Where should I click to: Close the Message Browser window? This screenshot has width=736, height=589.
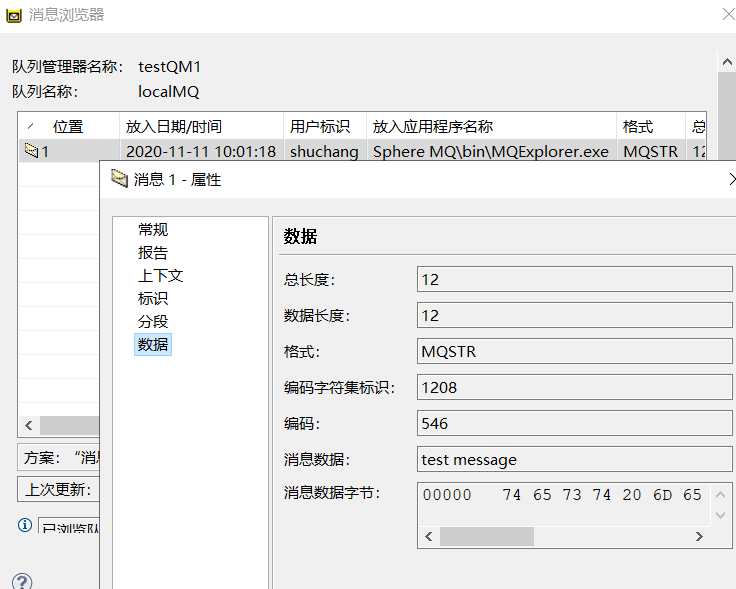coord(728,15)
